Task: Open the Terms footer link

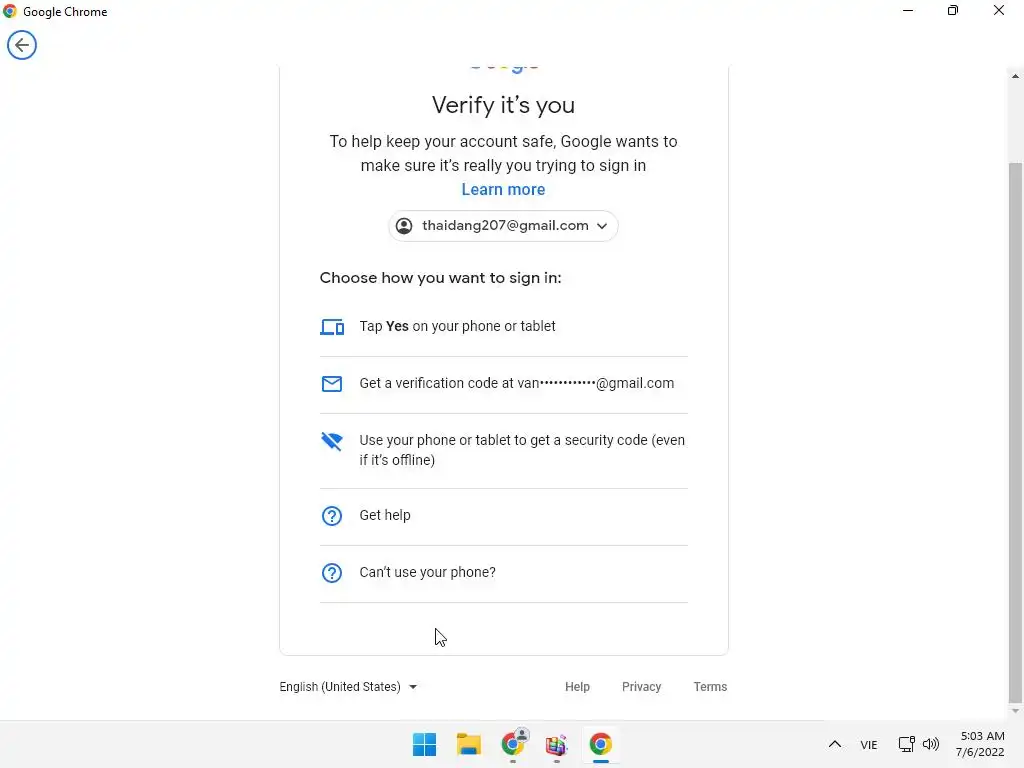Action: pyautogui.click(x=710, y=687)
